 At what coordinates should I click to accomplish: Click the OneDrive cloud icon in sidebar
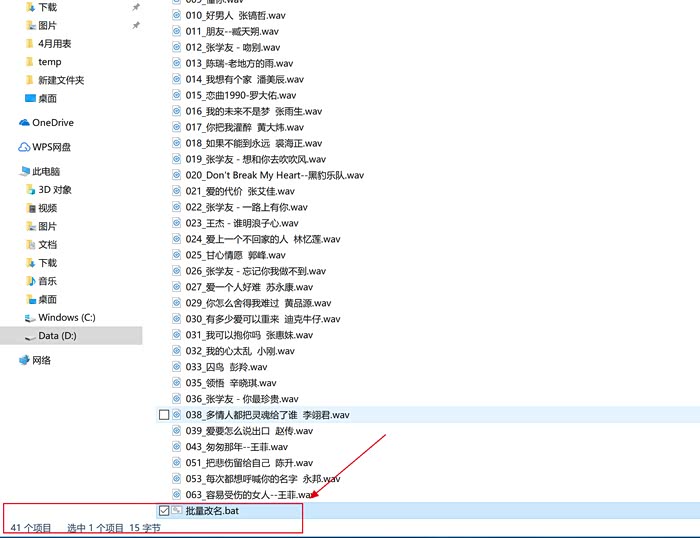(24, 122)
